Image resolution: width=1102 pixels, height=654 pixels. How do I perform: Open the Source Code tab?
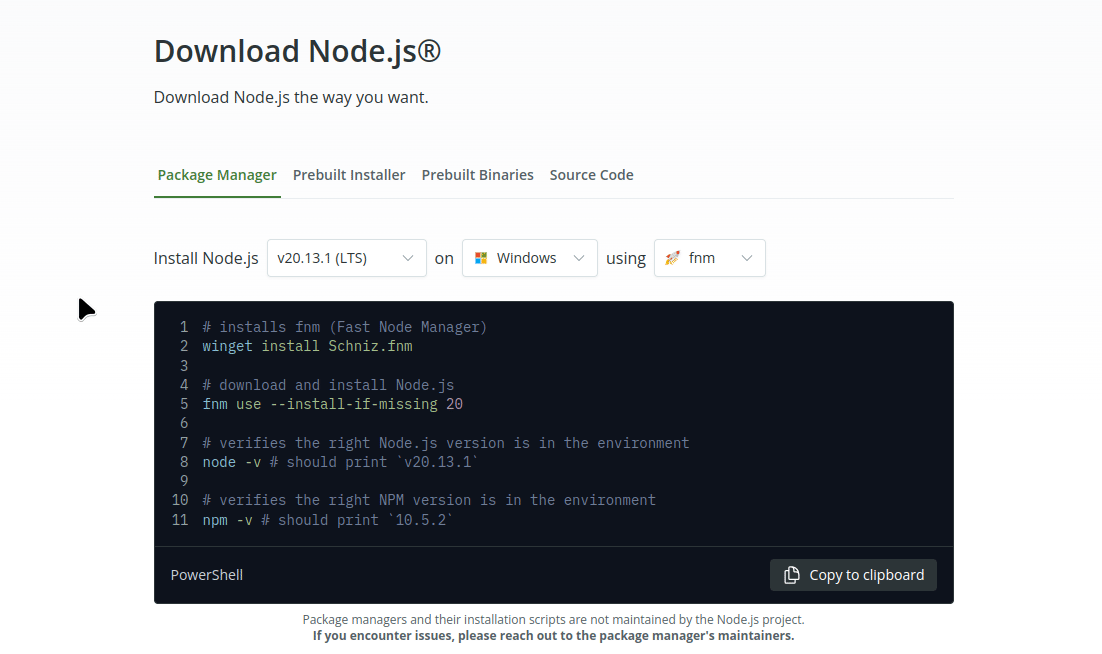click(x=591, y=174)
